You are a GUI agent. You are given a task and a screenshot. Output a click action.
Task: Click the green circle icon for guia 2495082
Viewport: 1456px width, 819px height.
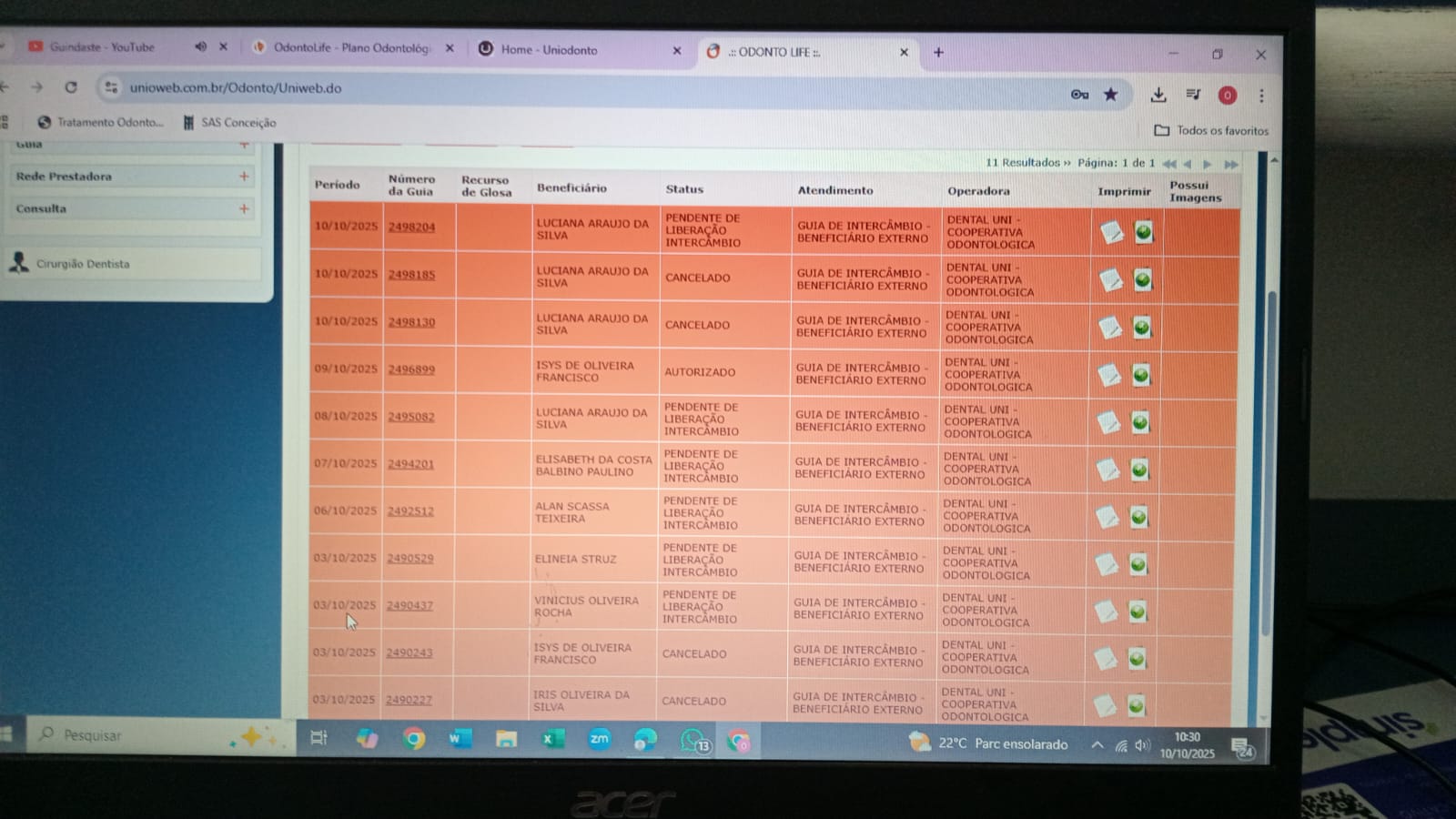coord(1140,421)
